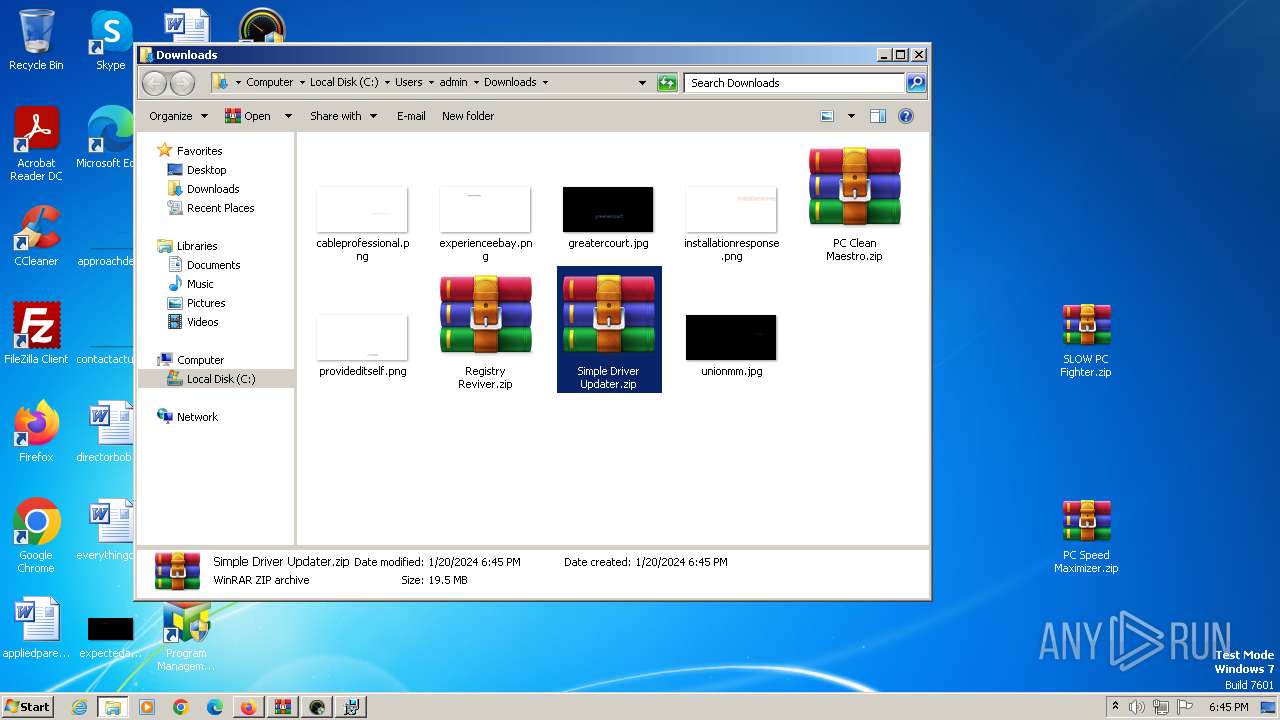Viewport: 1280px width, 720px height.
Task: Switch to Firefox taskbar button
Action: tap(249, 707)
